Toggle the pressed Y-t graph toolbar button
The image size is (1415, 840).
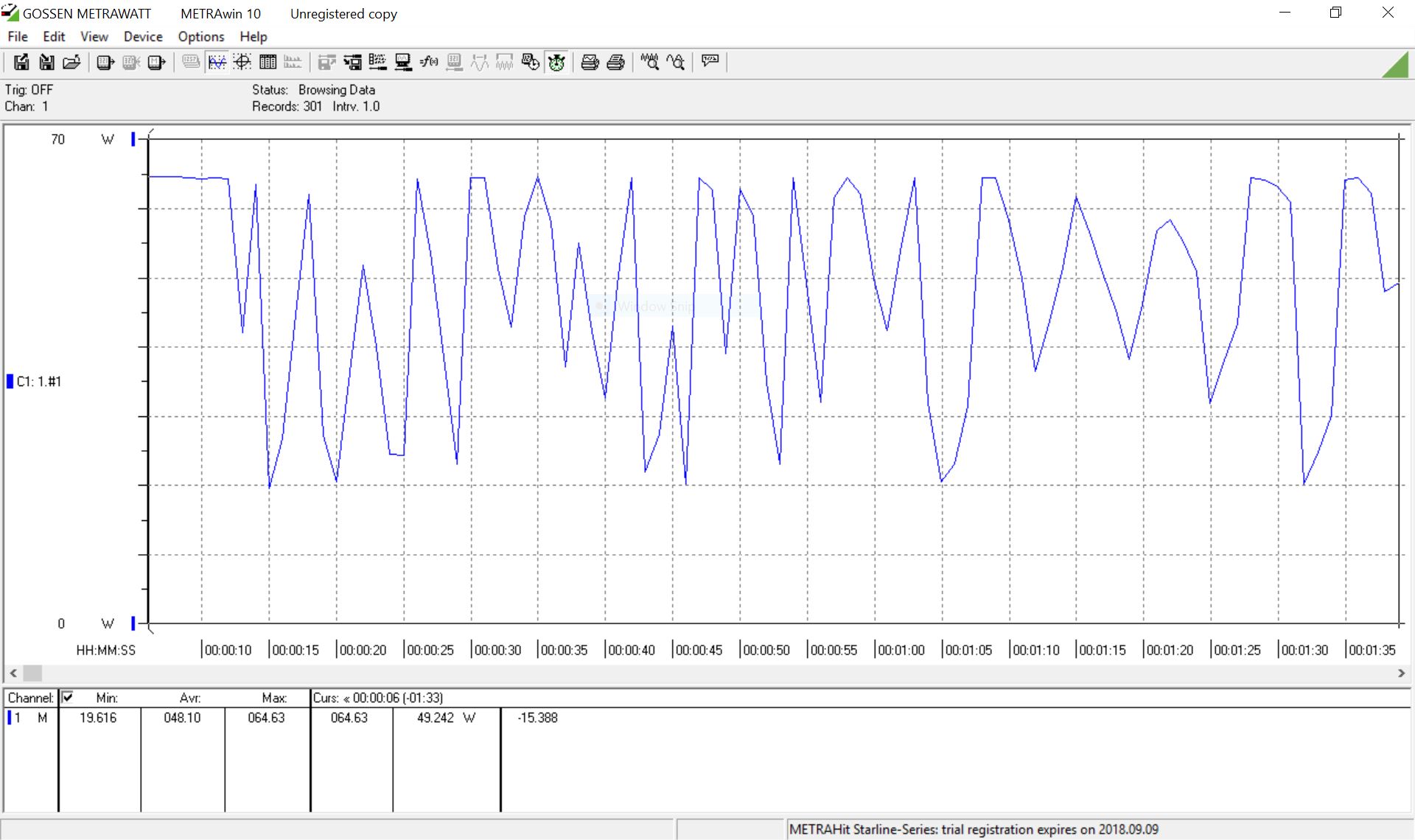click(x=217, y=63)
